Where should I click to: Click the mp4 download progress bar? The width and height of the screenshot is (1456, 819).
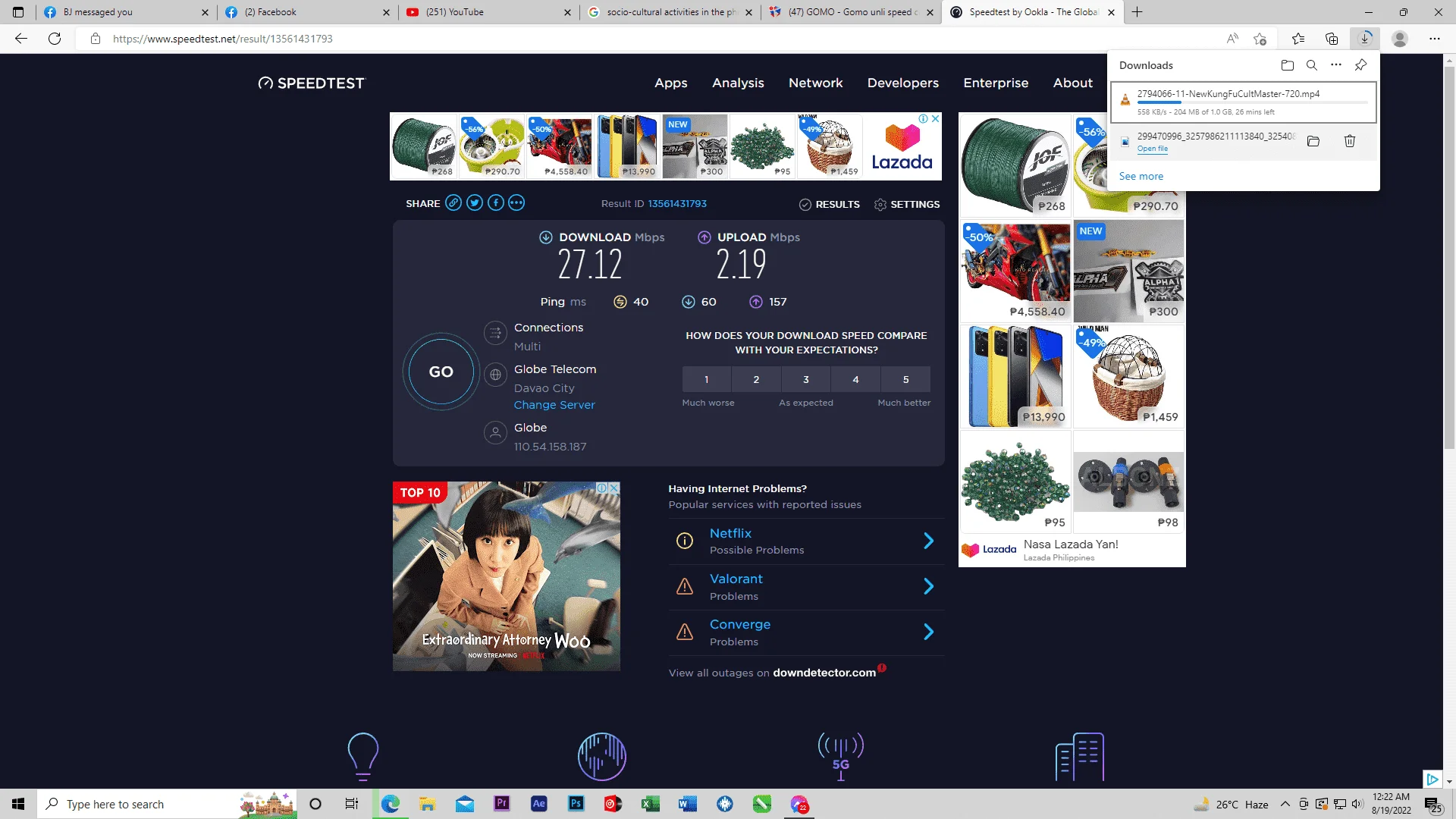(x=1253, y=102)
